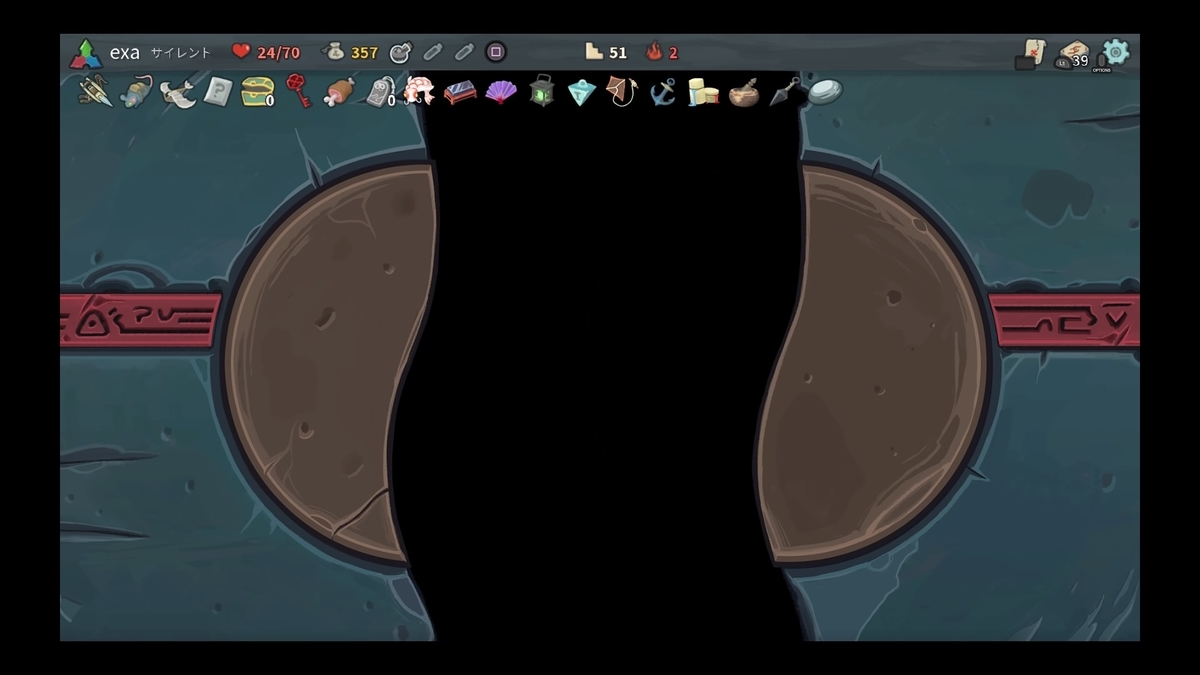Click the red flame ascension icon

pos(655,51)
